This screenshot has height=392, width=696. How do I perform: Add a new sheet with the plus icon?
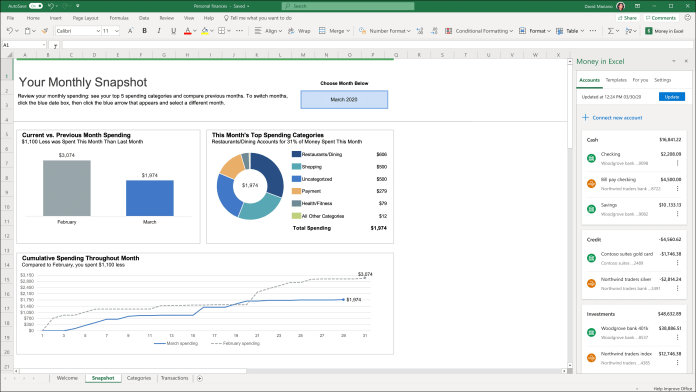(200, 378)
